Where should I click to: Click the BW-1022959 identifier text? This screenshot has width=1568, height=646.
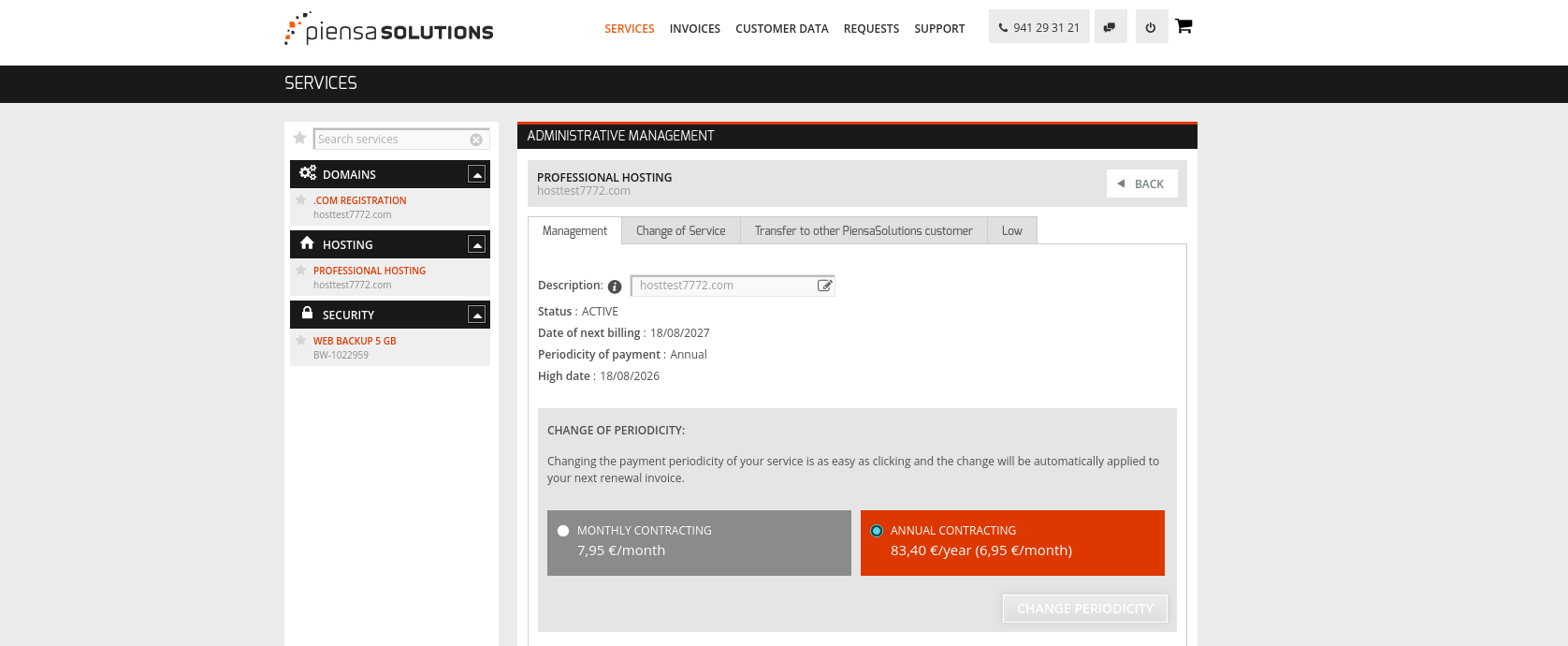point(341,355)
